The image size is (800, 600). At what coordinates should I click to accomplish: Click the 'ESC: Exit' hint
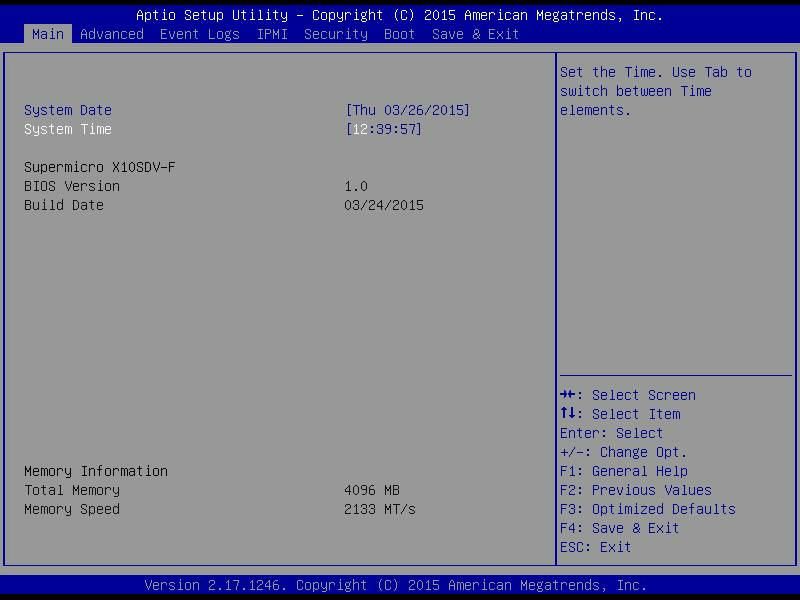(x=595, y=547)
